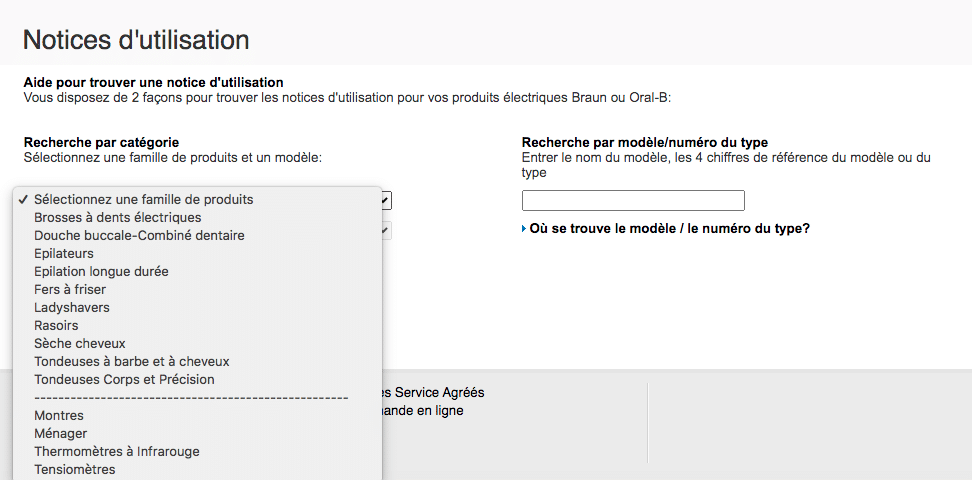Open the disabled model dropdown arrow
972x480 pixels.
[386, 231]
